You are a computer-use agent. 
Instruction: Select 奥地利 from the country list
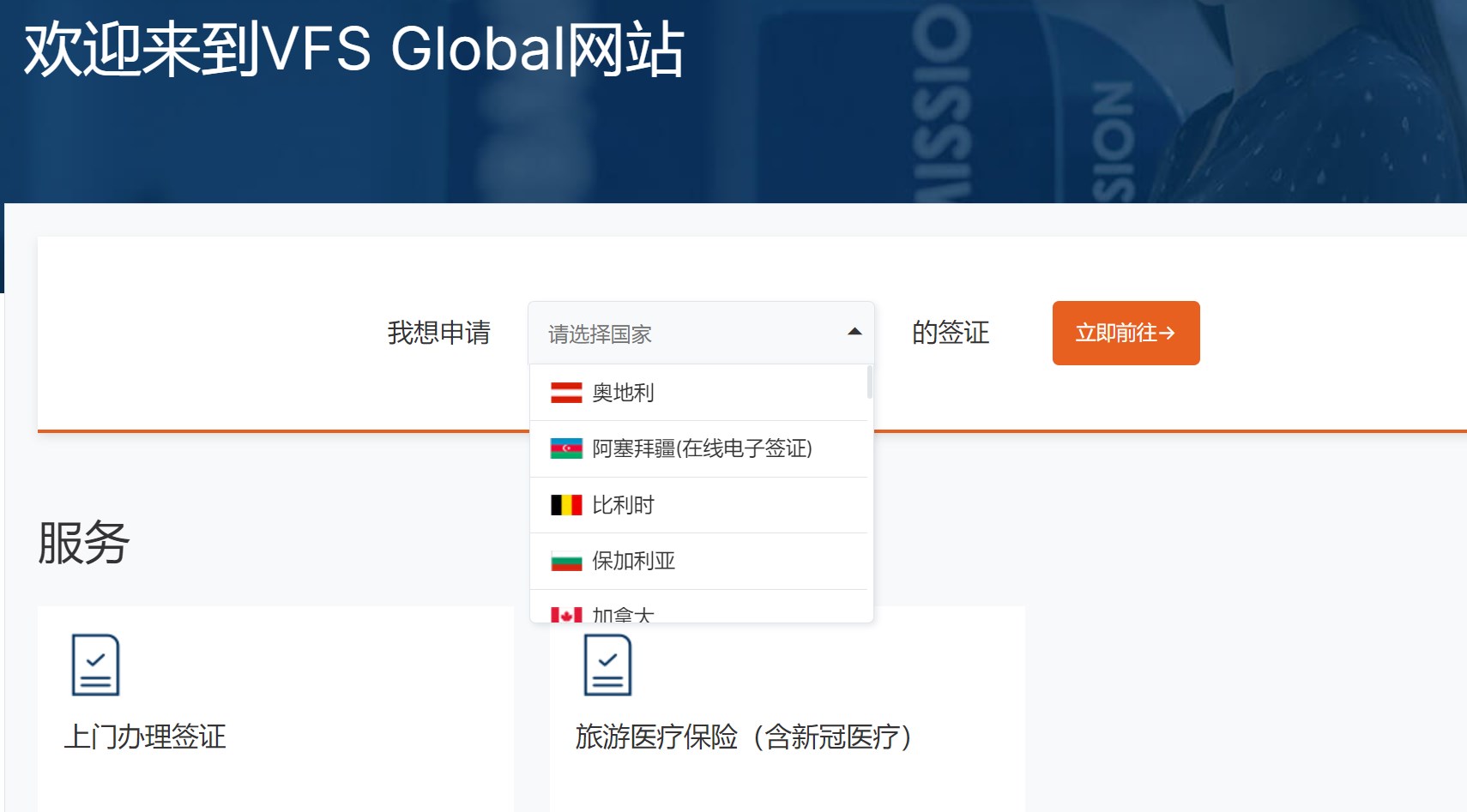698,393
